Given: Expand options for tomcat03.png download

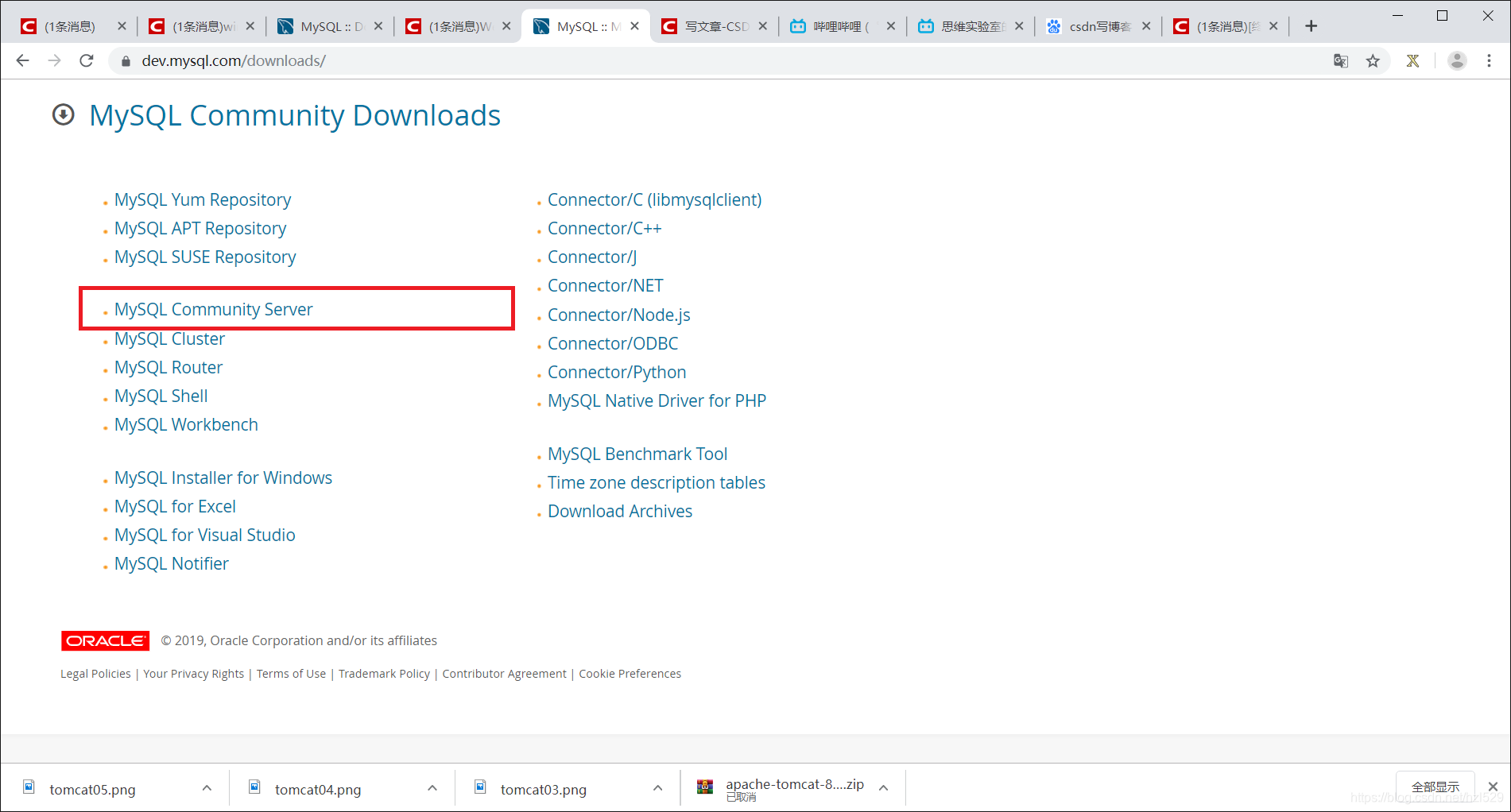Looking at the screenshot, I should (x=658, y=788).
